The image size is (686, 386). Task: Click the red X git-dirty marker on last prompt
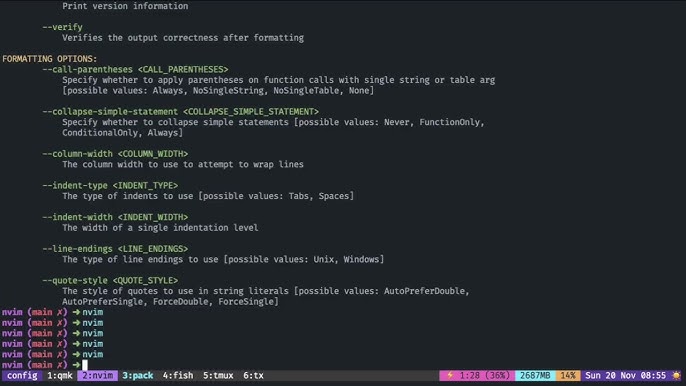click(60, 365)
